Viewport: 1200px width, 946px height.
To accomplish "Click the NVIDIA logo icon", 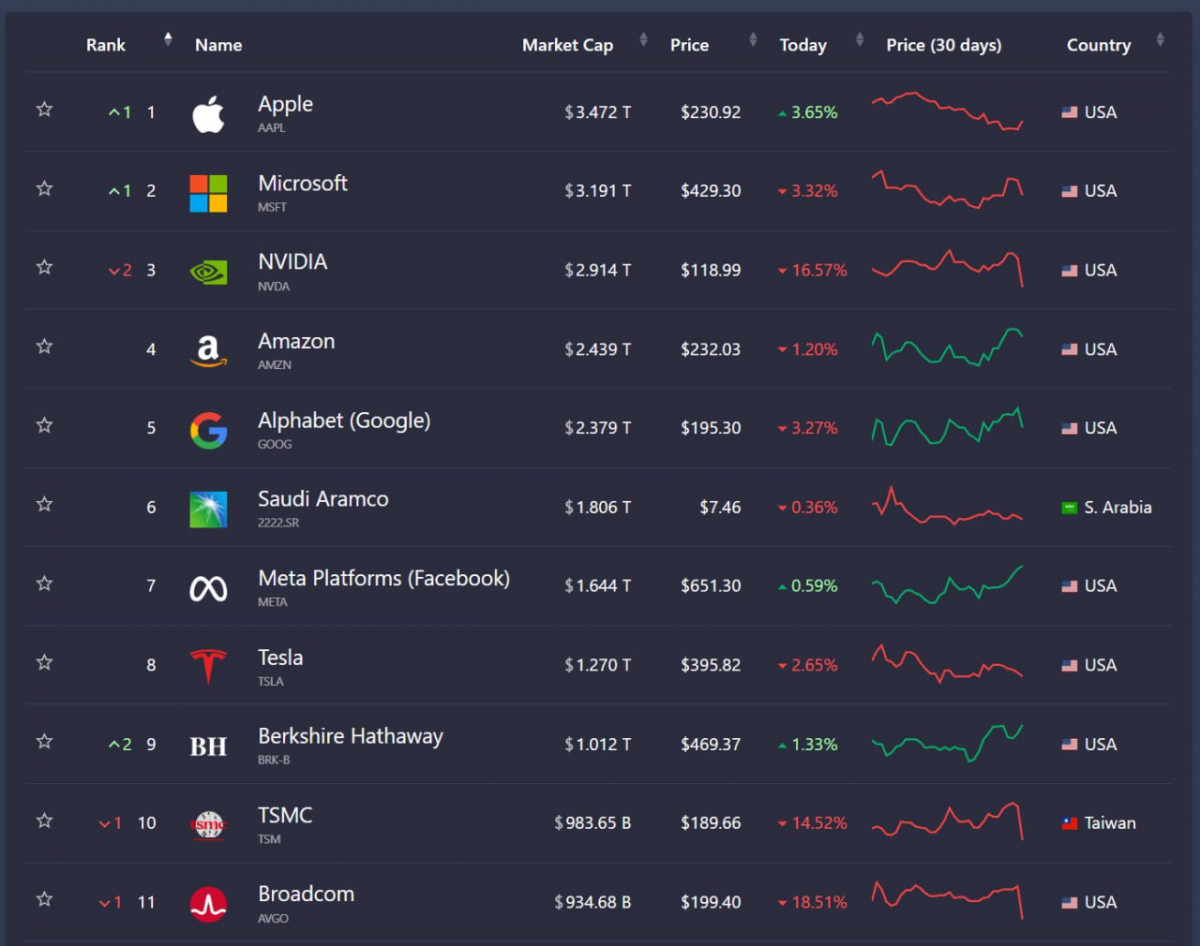I will [x=208, y=272].
